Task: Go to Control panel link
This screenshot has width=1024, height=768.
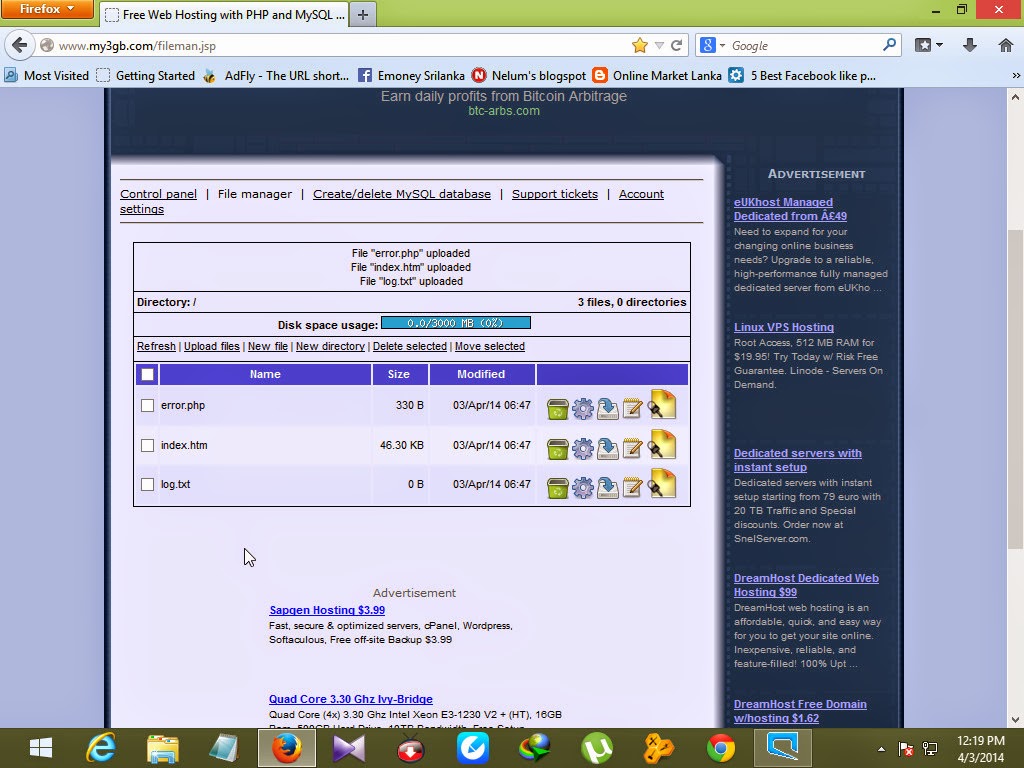Action: tap(158, 194)
